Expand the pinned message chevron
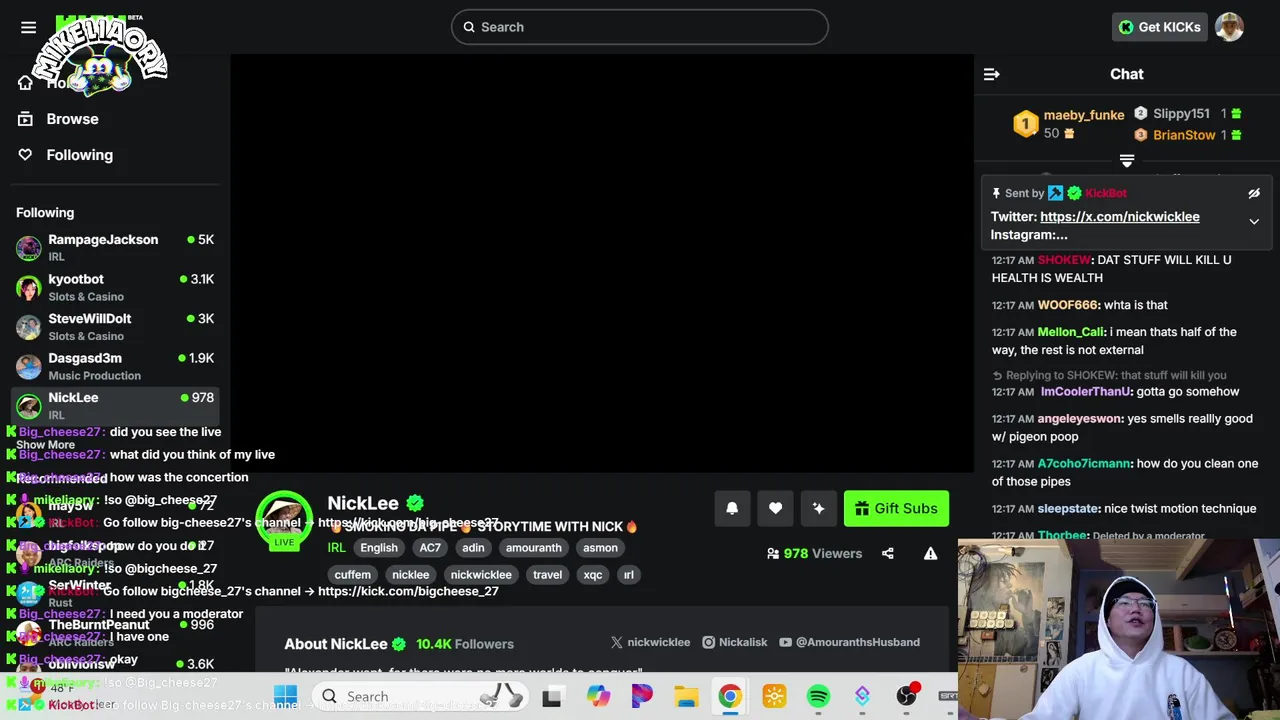 pos(1254,221)
